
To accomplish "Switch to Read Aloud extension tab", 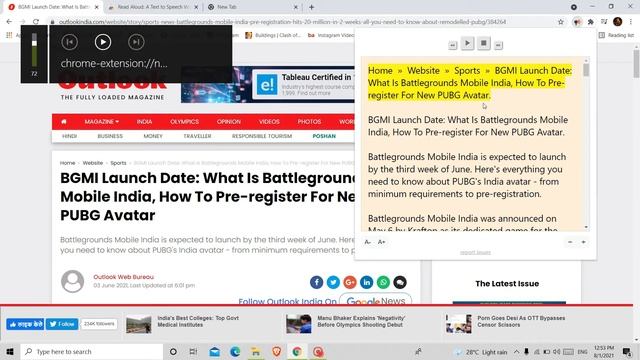I will [x=153, y=7].
